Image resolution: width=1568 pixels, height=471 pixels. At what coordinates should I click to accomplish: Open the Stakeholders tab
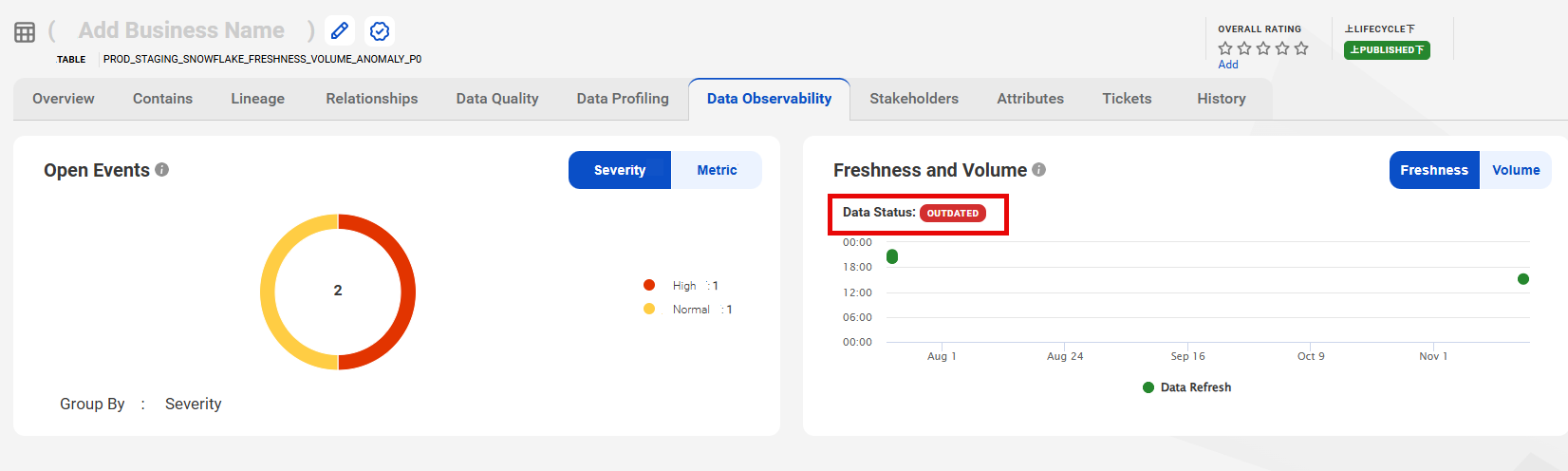[914, 99]
